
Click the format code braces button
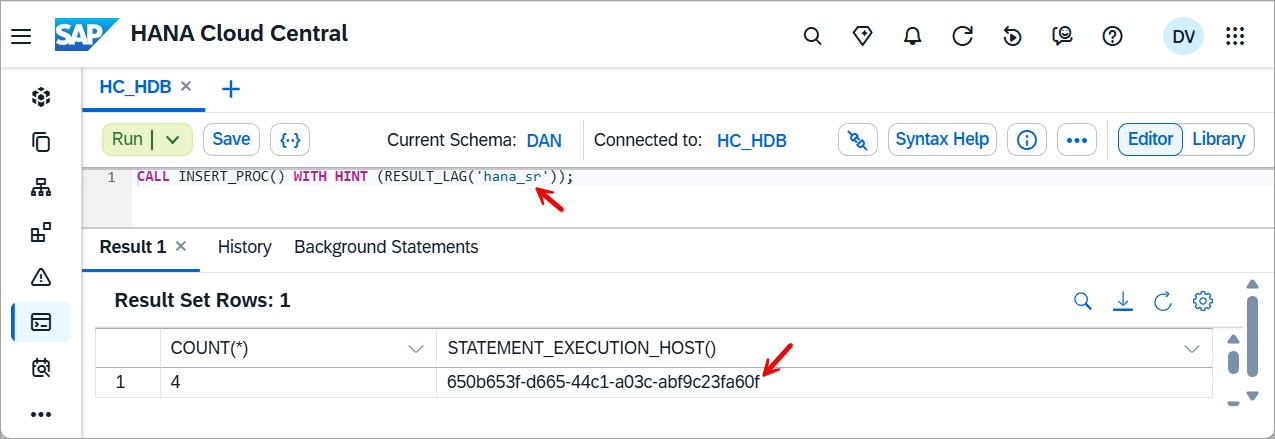pyautogui.click(x=291, y=140)
